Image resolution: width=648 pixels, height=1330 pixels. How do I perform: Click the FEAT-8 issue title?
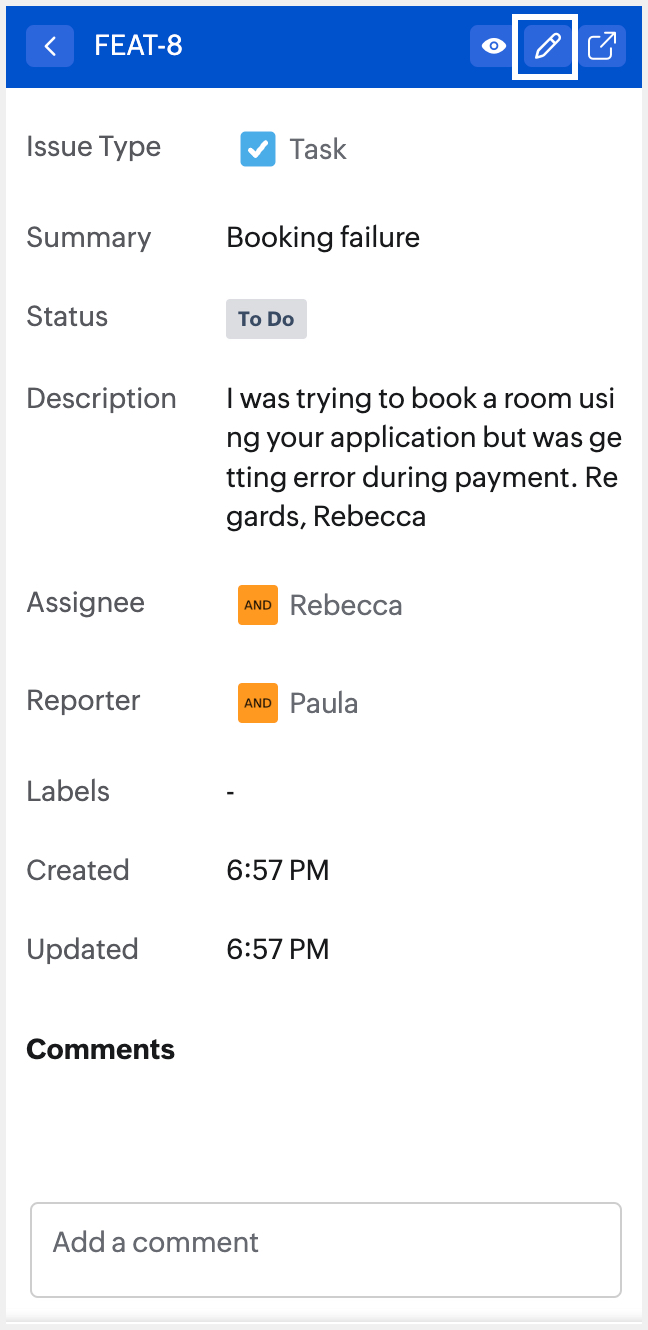click(138, 46)
